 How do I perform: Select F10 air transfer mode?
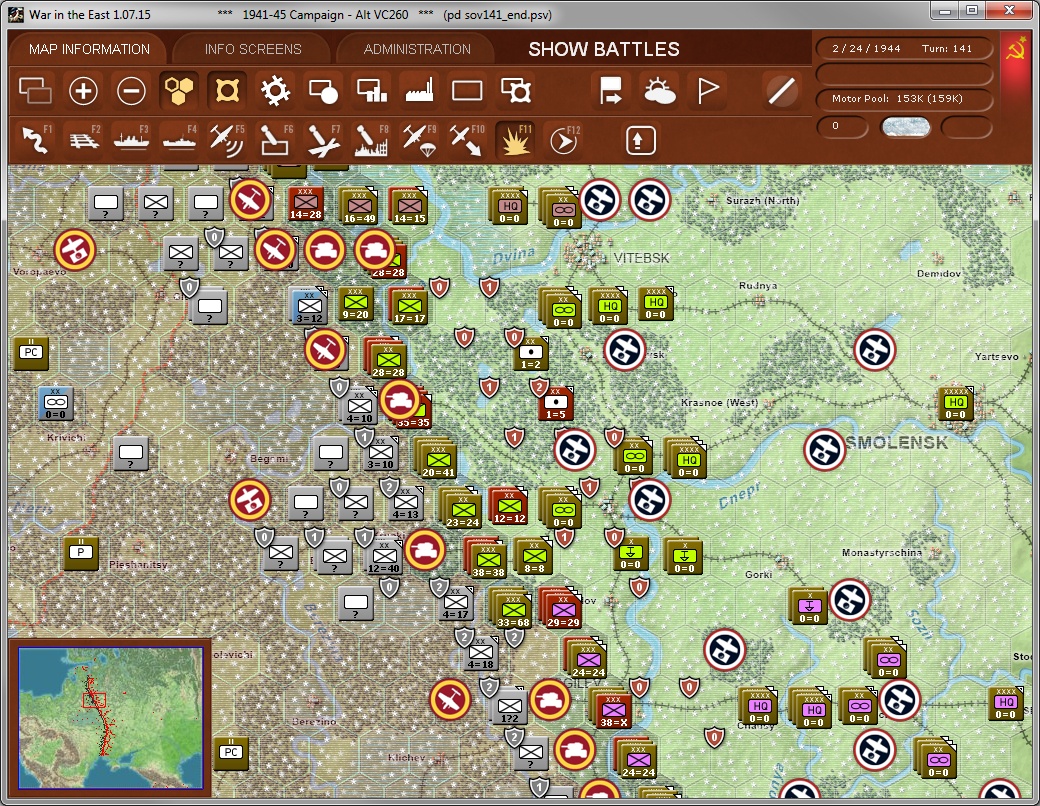467,139
